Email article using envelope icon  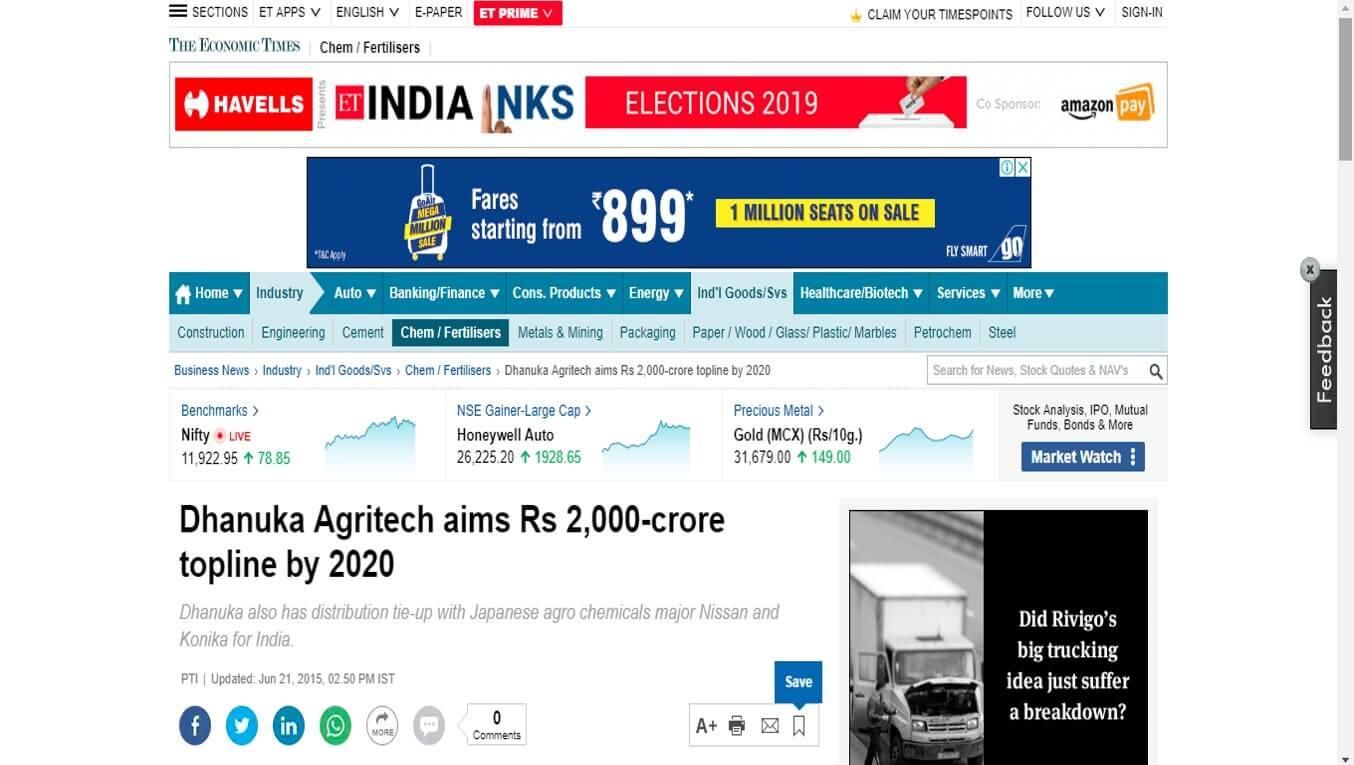pyautogui.click(x=769, y=726)
